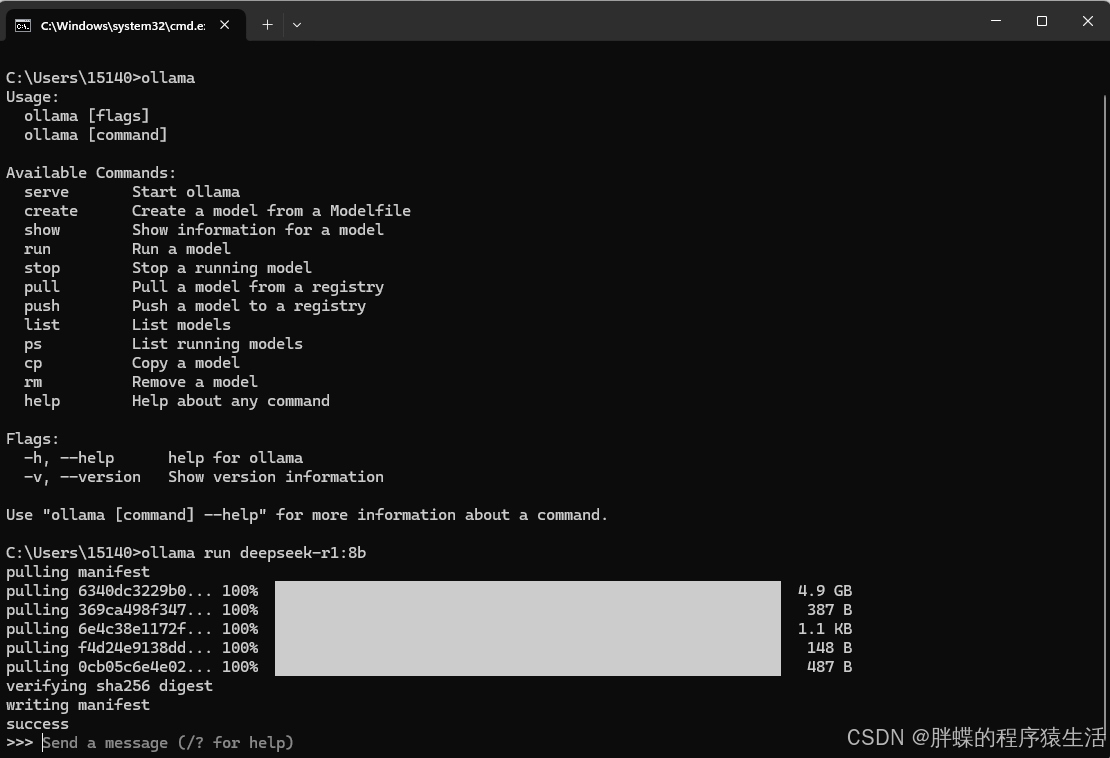Click the '-v, --version' flag text
The image size is (1110, 758).
[83, 477]
